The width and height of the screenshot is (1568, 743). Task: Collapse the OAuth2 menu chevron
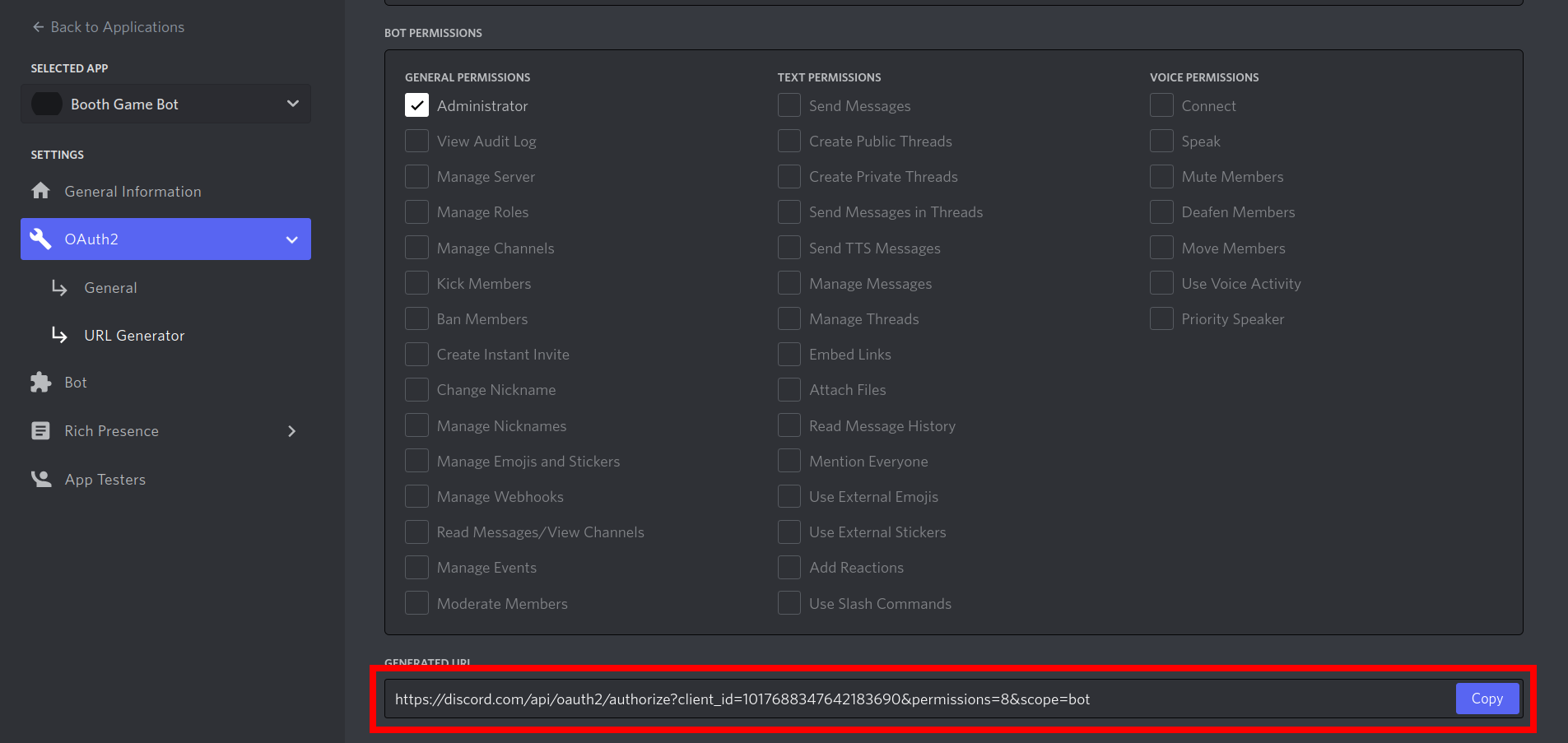pos(291,239)
